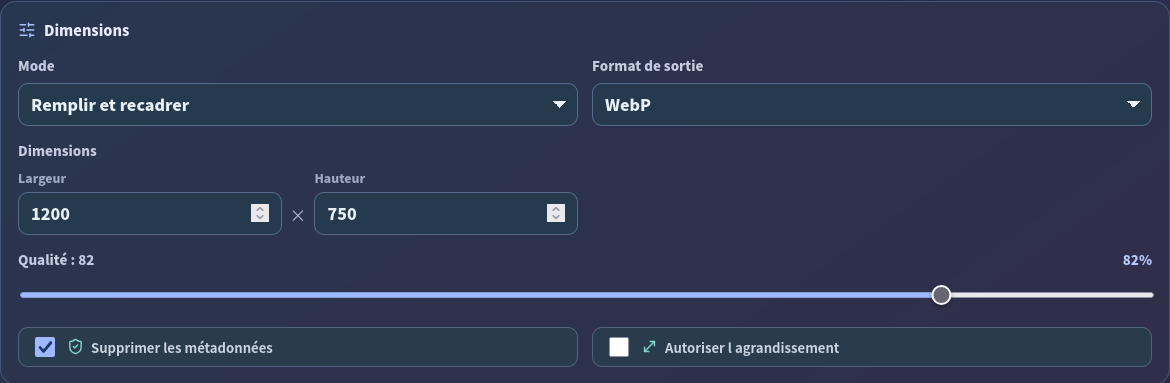This screenshot has height=383, width=1170.
Task: Click the Autoriser l agrandissement label text
Action: [752, 348]
